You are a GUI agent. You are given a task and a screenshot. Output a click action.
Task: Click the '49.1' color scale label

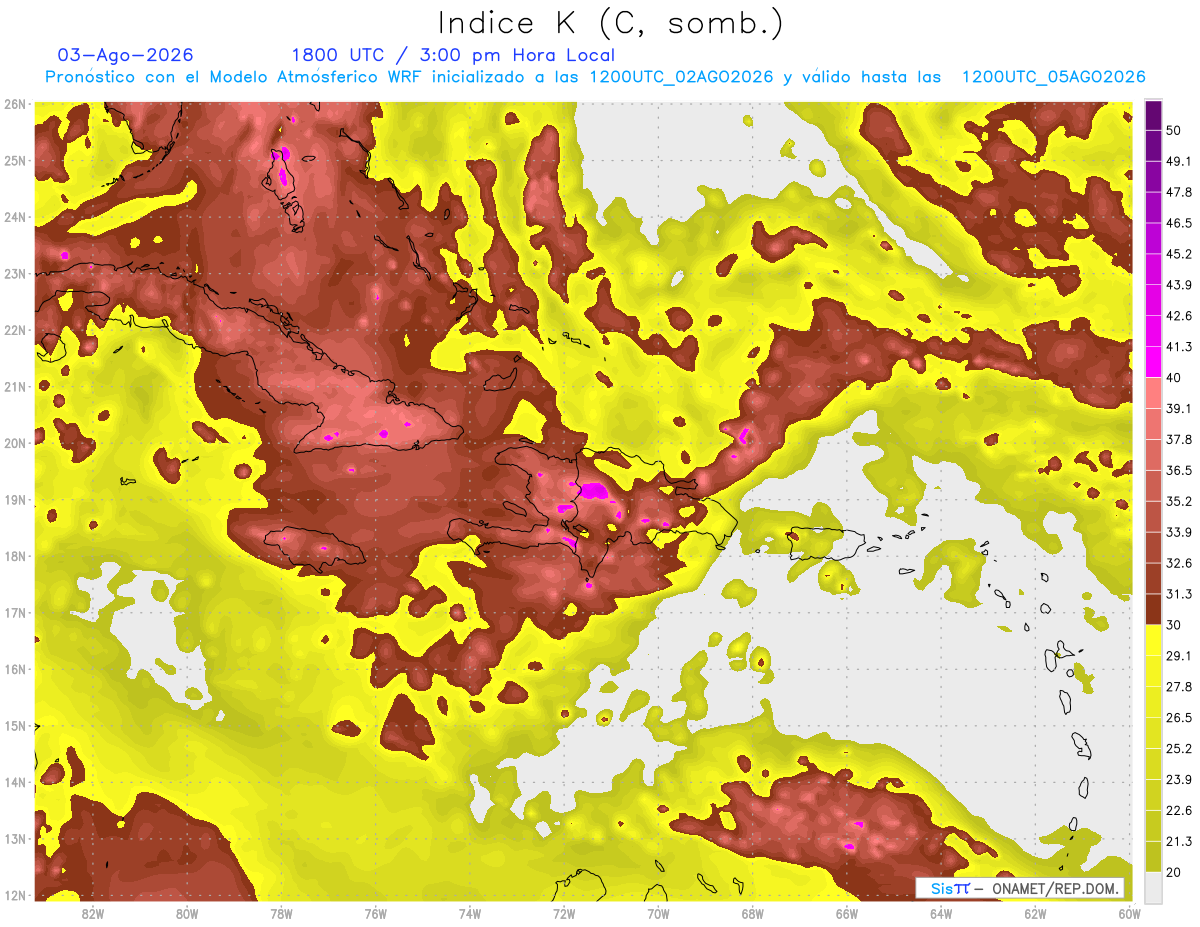(x=1179, y=162)
